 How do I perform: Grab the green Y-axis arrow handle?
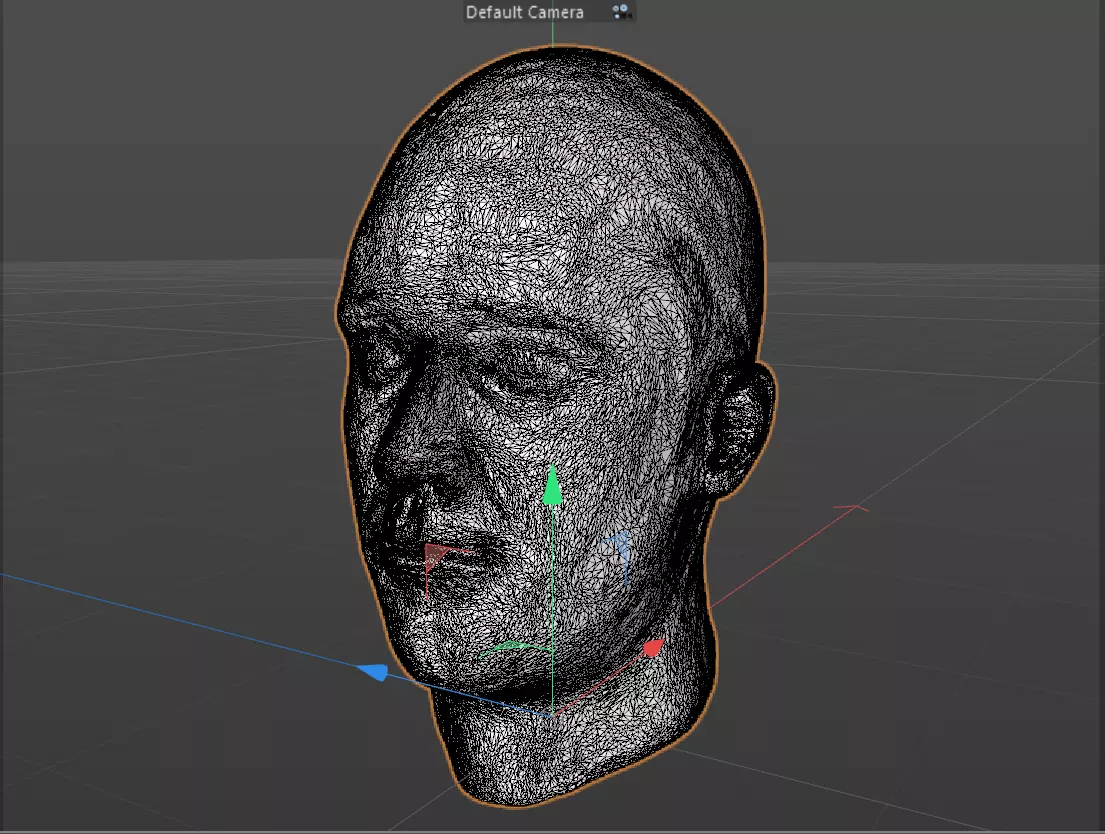point(552,486)
